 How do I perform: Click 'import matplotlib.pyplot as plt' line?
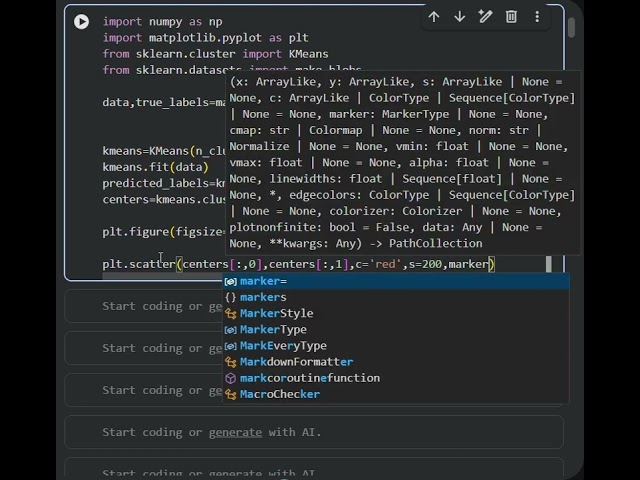205,38
